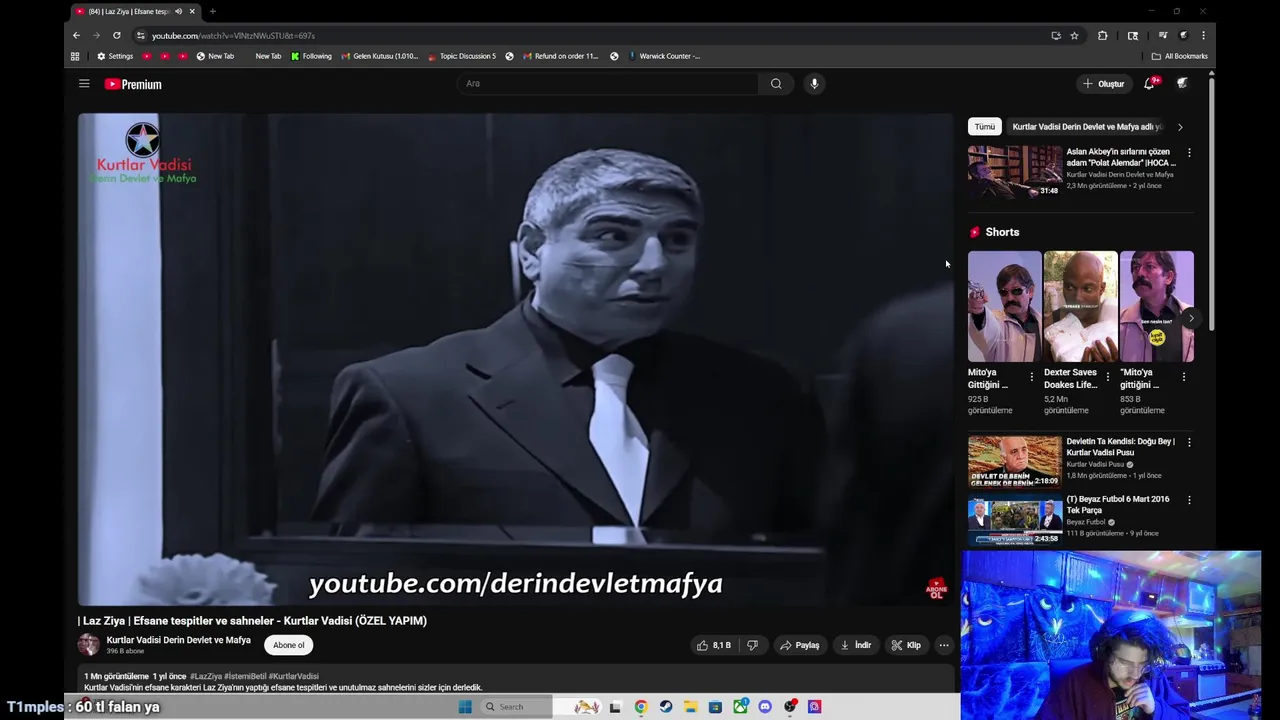Open the Settings bookmark
Image resolution: width=1280 pixels, height=720 pixels.
[x=115, y=56]
